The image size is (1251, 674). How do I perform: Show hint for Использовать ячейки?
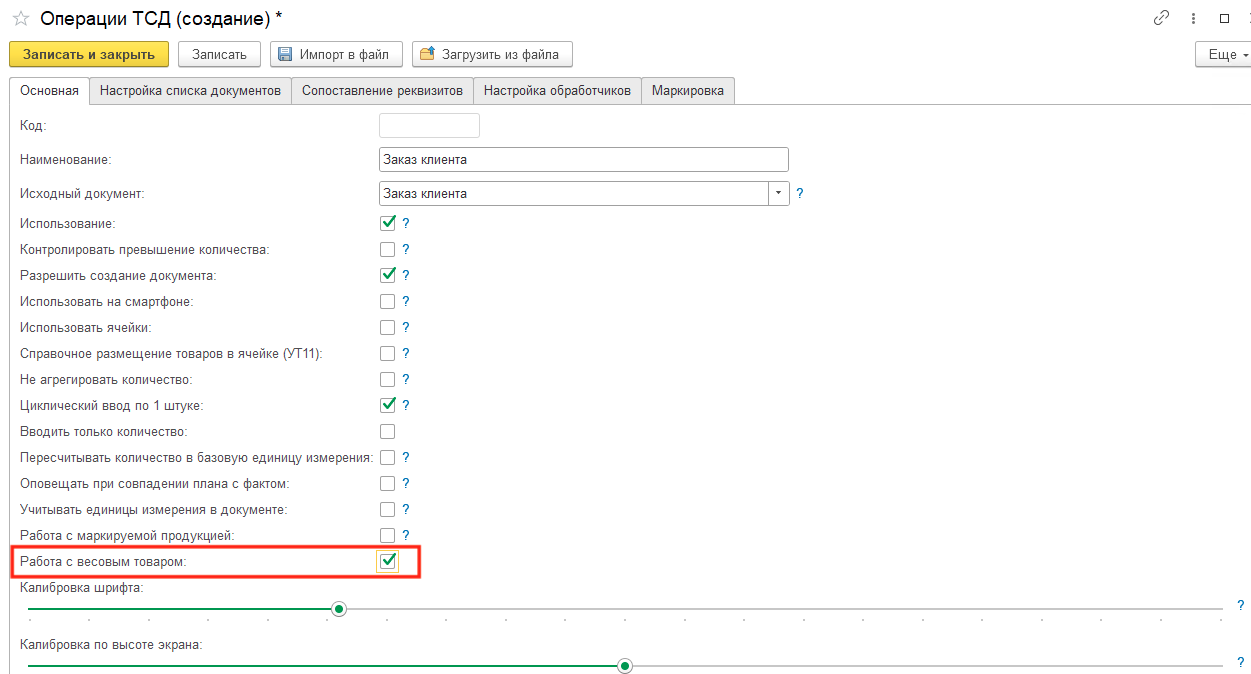coord(406,327)
